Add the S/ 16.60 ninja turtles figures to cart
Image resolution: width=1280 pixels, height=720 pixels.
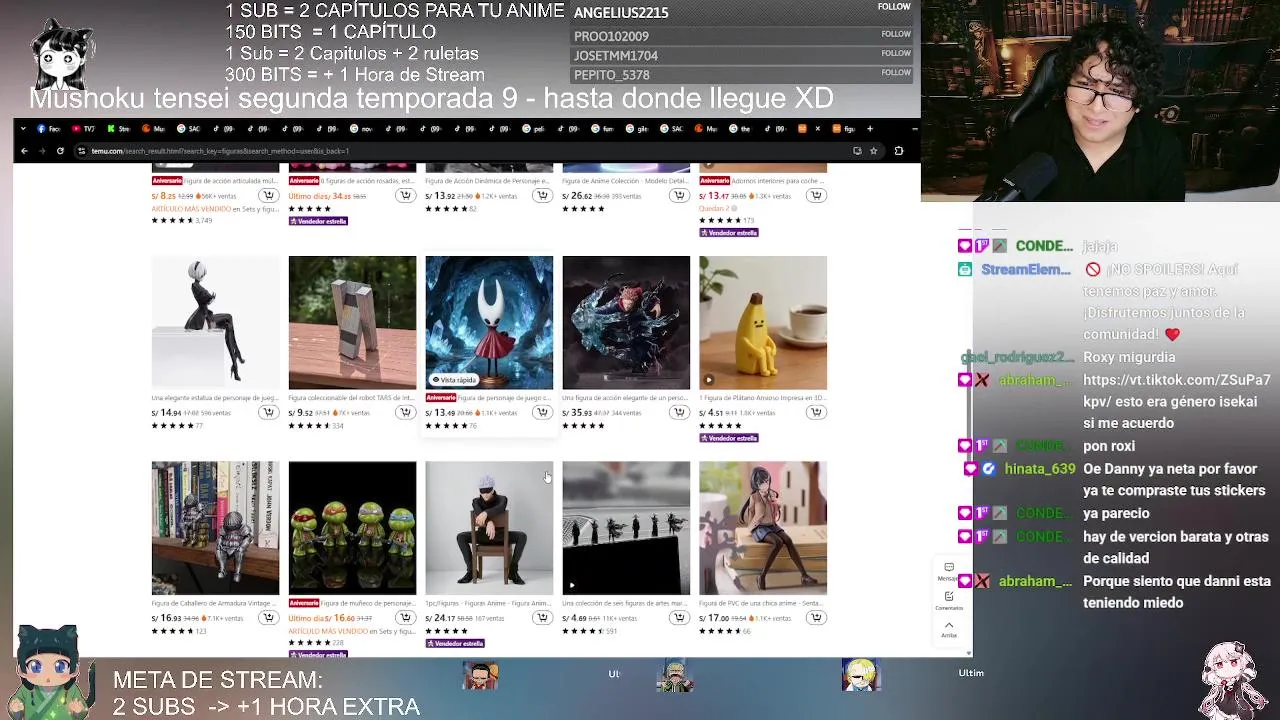tap(405, 618)
